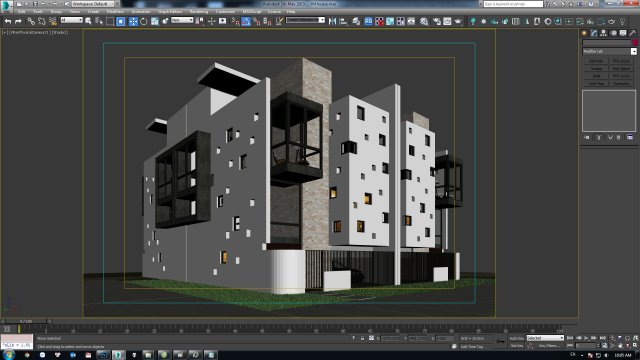Activate the Select and Rotate tool

click(x=144, y=21)
